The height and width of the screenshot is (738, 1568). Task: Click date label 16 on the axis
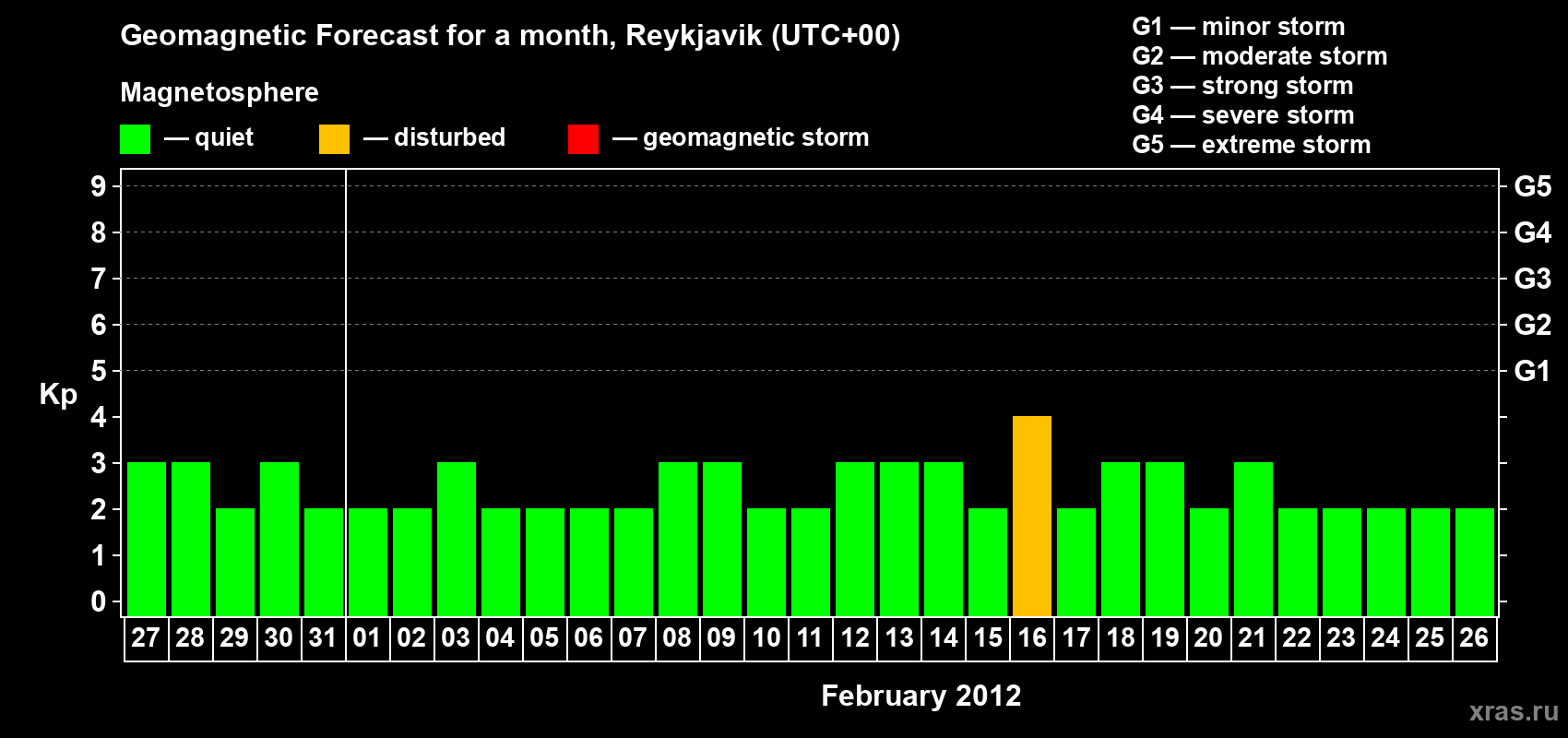point(1032,637)
